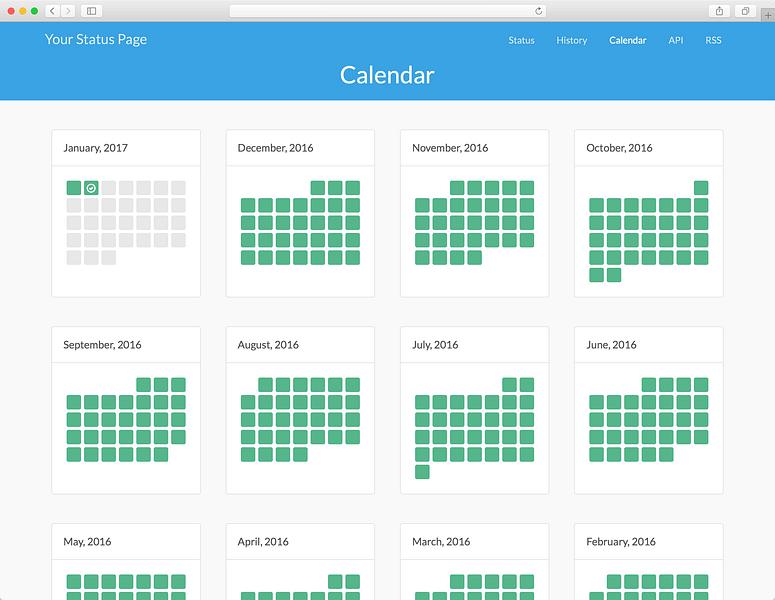Open the RSS feed link
This screenshot has height=600, width=775.
pyautogui.click(x=713, y=41)
